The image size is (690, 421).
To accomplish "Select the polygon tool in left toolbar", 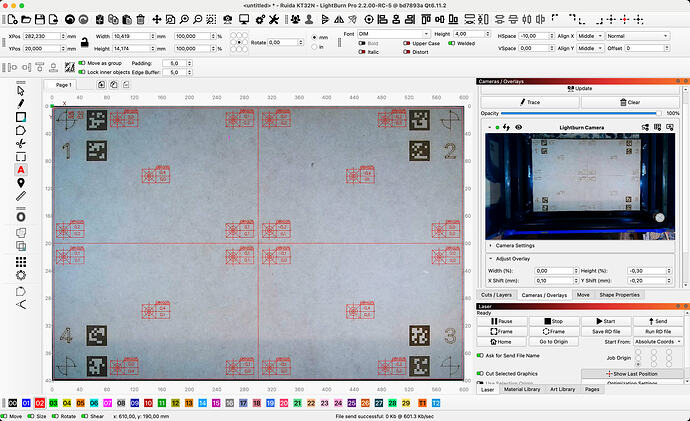I will pyautogui.click(x=21, y=130).
